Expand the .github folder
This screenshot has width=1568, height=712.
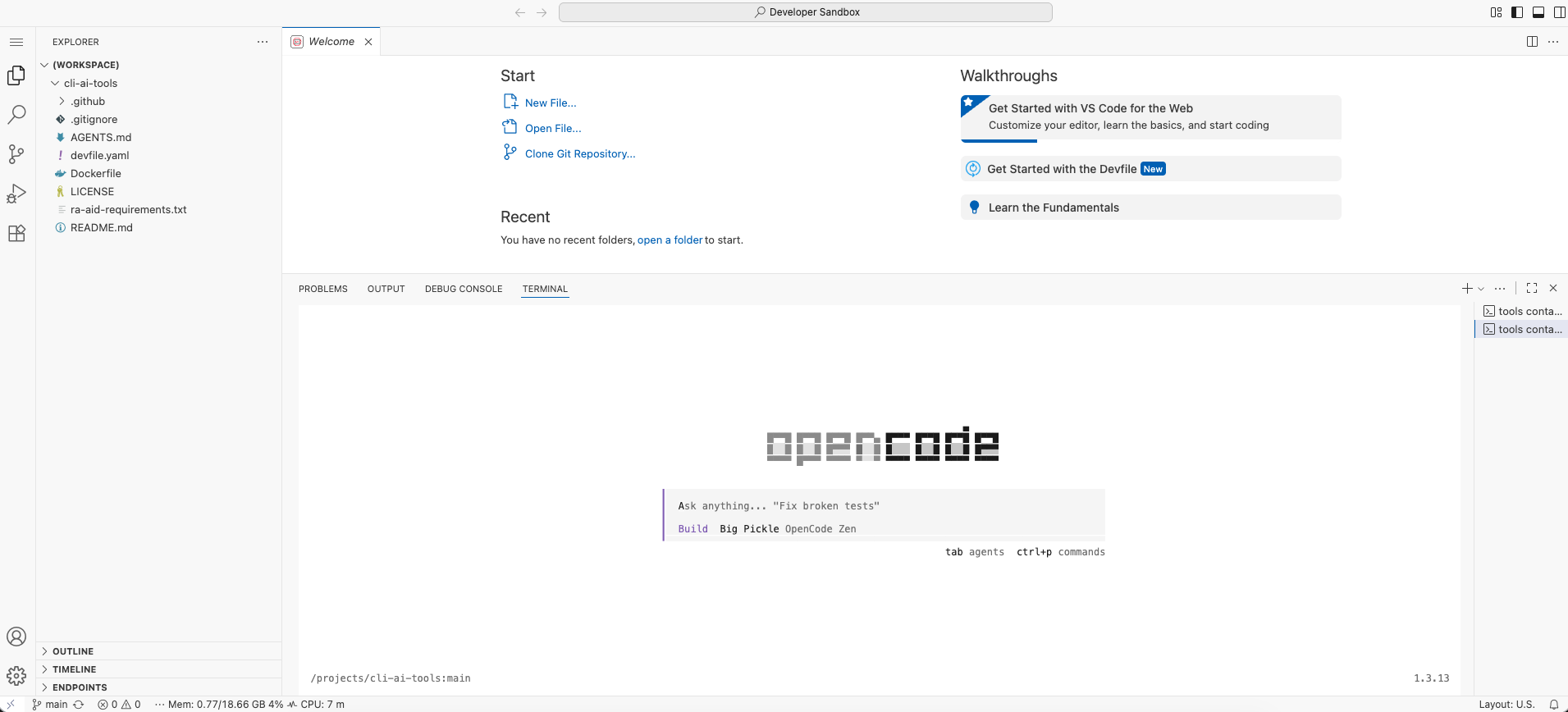click(88, 102)
